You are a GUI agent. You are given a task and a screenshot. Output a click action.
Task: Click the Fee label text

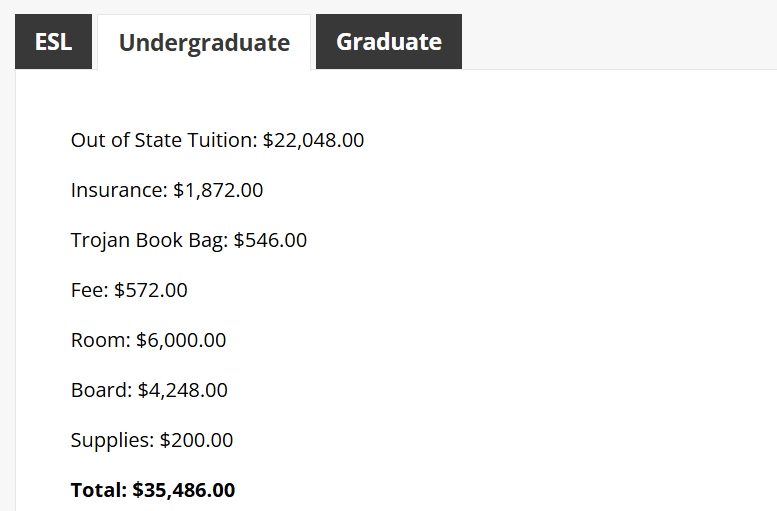tap(89, 290)
